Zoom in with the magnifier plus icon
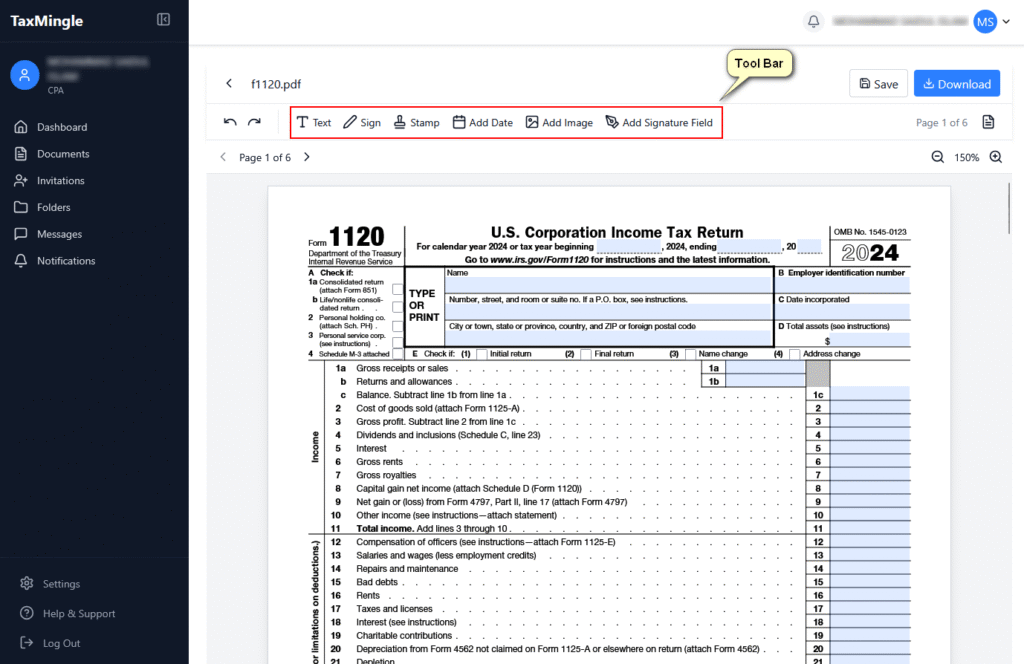The width and height of the screenshot is (1024, 664). [x=996, y=157]
